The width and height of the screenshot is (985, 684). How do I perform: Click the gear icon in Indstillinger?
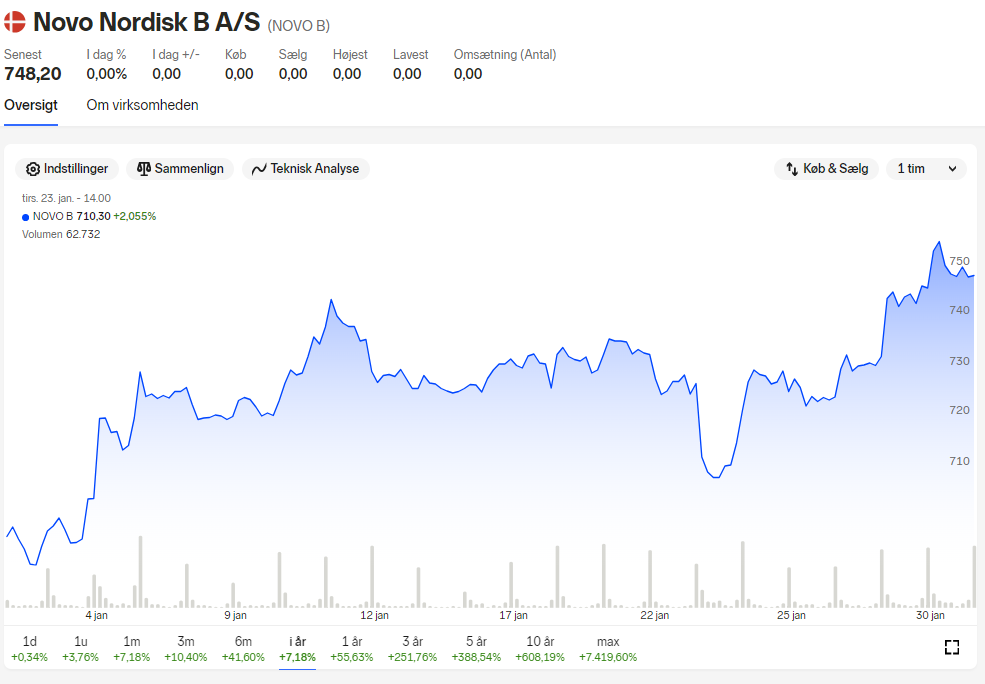pyautogui.click(x=33, y=169)
